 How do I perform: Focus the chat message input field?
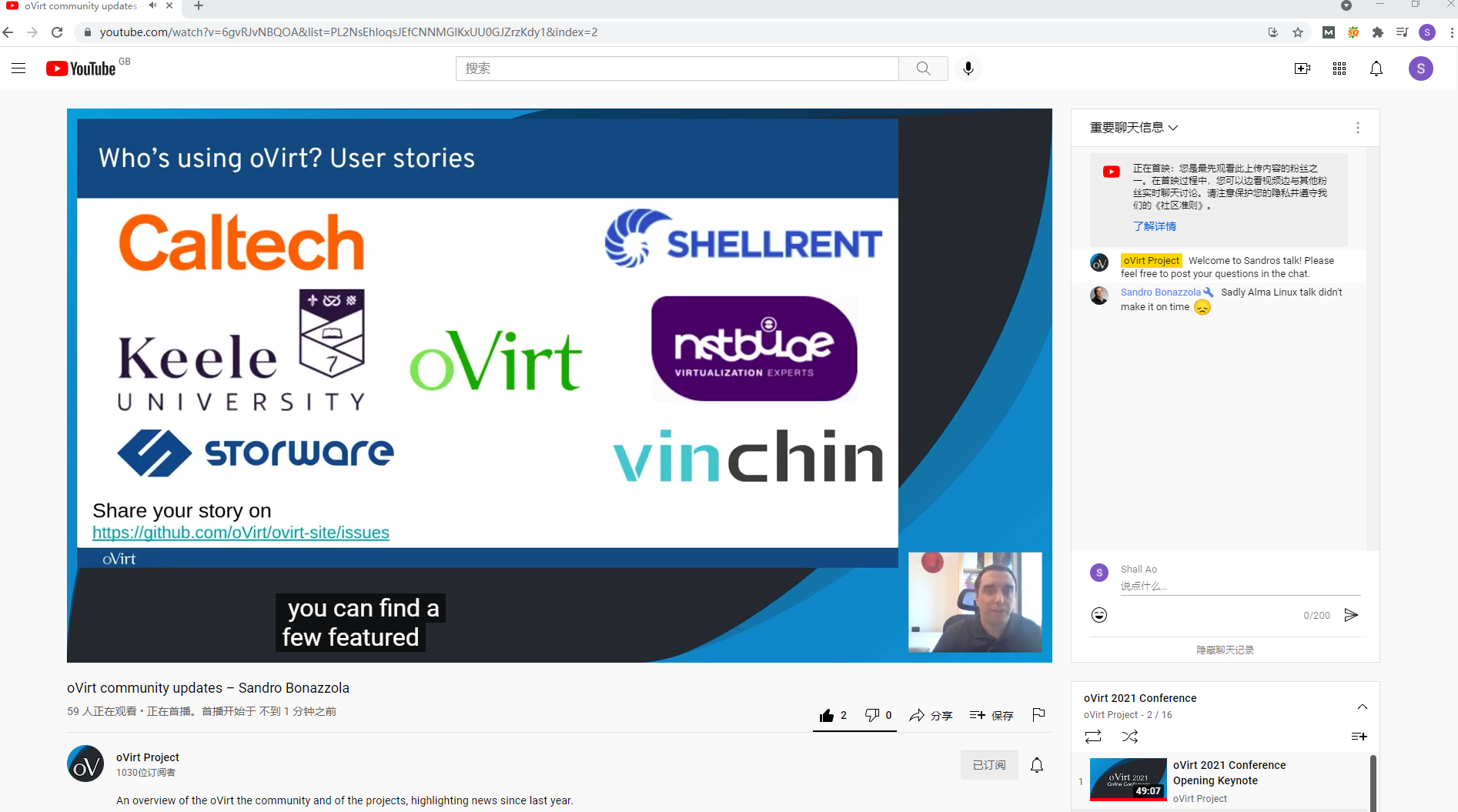(1240, 586)
